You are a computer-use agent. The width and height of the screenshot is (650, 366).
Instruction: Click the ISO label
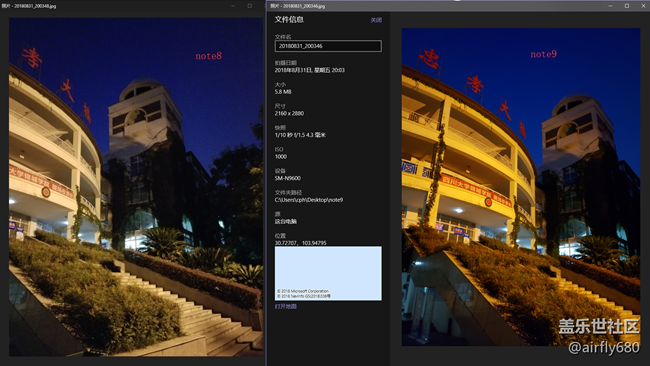tap(279, 149)
